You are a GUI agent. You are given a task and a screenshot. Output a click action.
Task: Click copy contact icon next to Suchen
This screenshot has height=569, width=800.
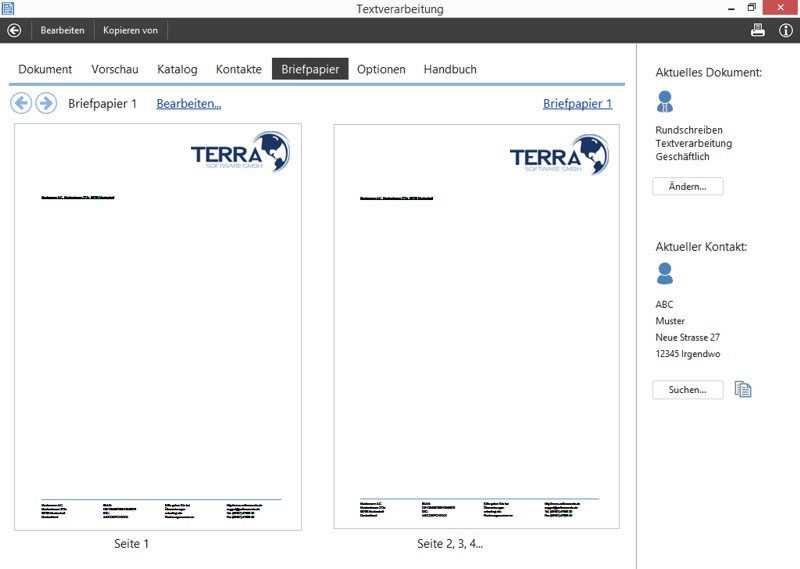[x=743, y=389]
